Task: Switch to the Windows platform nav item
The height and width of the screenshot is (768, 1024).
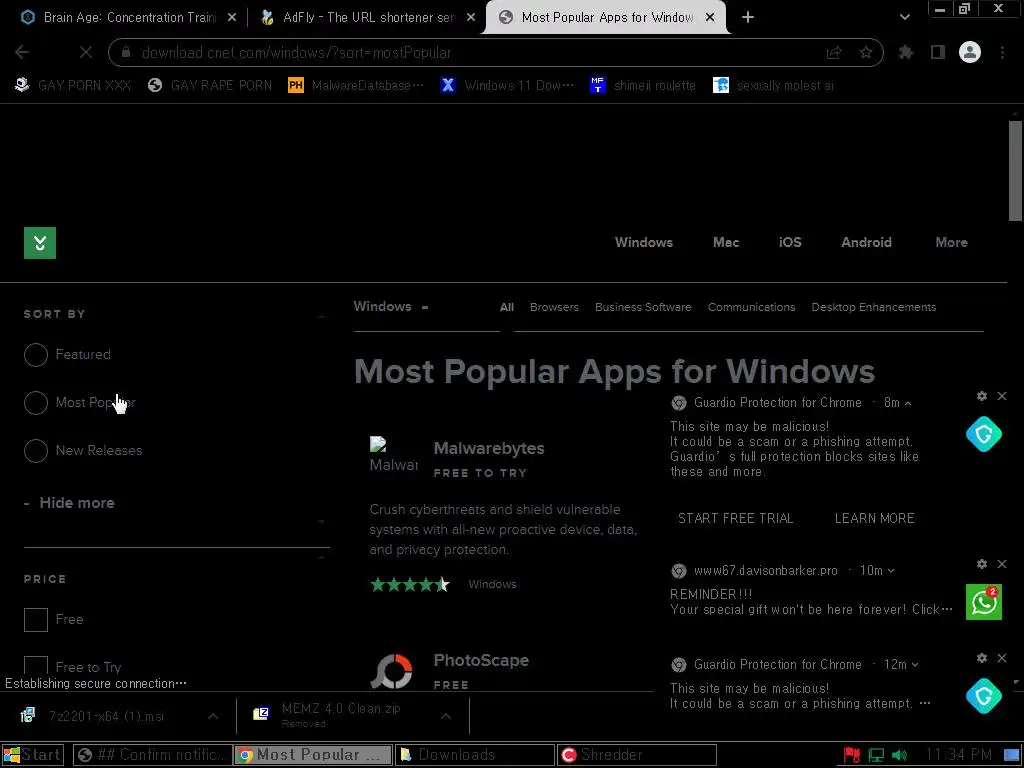Action: pyautogui.click(x=643, y=242)
